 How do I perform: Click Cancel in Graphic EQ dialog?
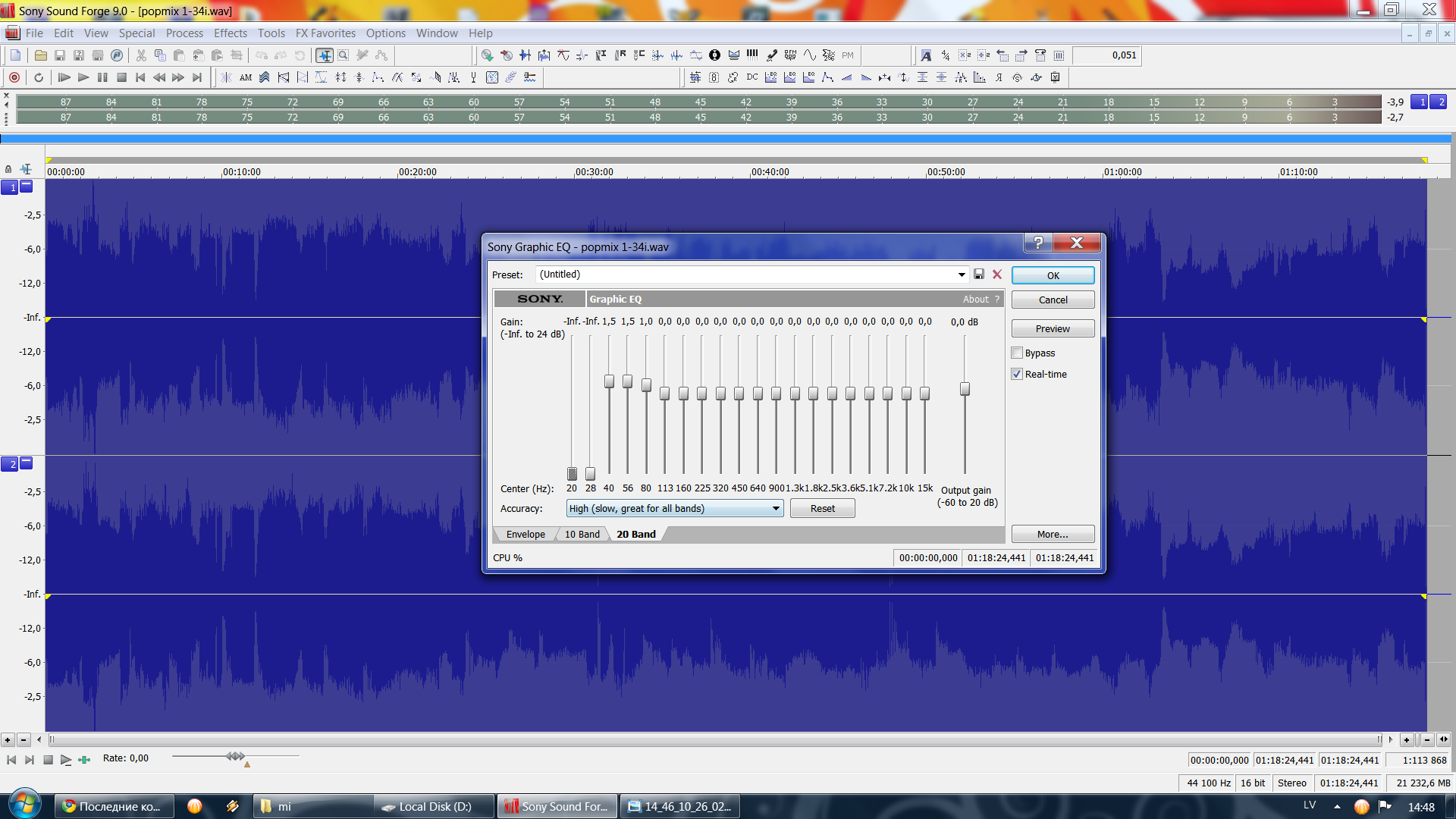(x=1053, y=300)
